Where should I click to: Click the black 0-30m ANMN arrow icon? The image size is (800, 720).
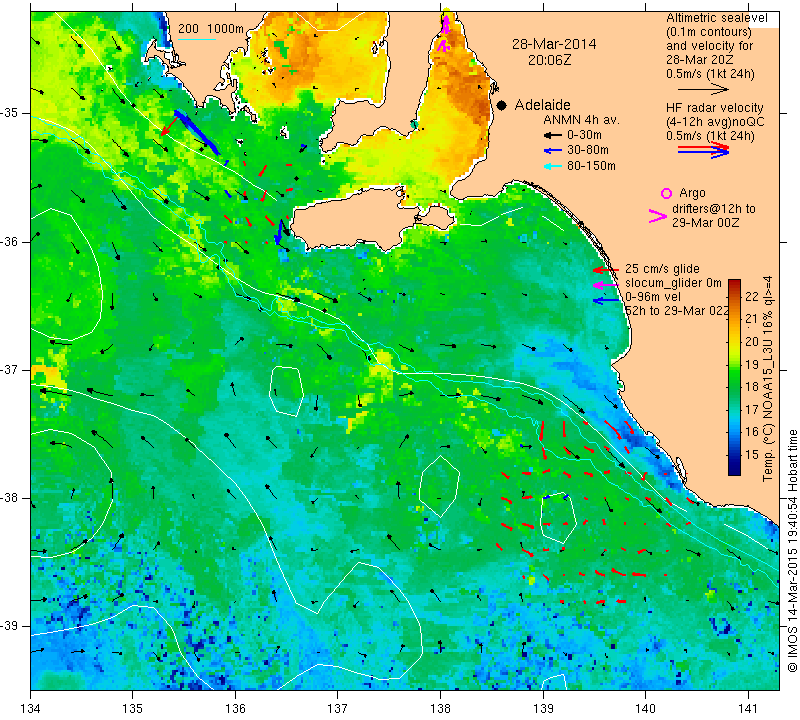click(x=553, y=136)
